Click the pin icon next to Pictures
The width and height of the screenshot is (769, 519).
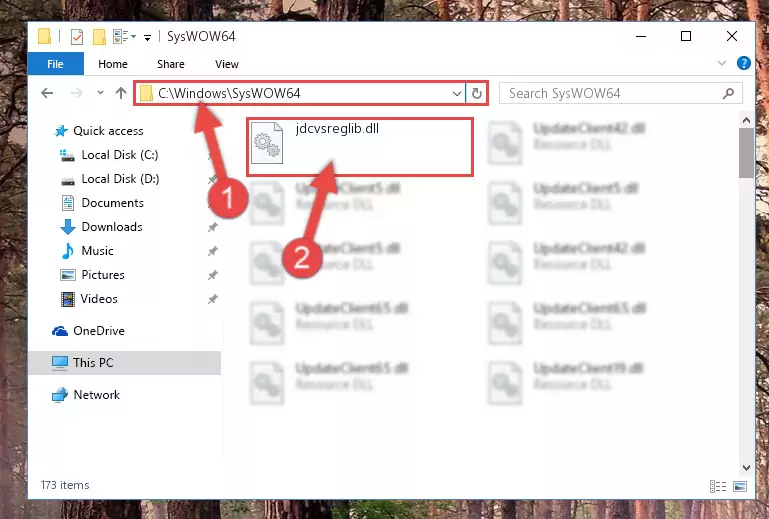[212, 275]
